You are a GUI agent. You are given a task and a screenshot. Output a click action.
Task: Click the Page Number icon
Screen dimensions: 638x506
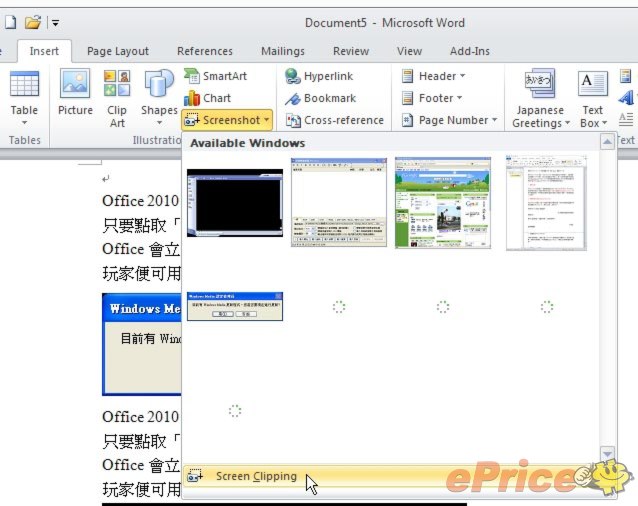(407, 120)
